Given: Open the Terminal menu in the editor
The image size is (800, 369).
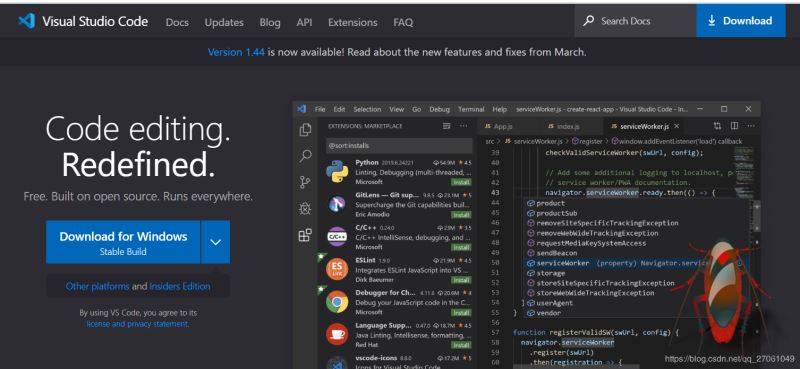Looking at the screenshot, I should coord(471,109).
